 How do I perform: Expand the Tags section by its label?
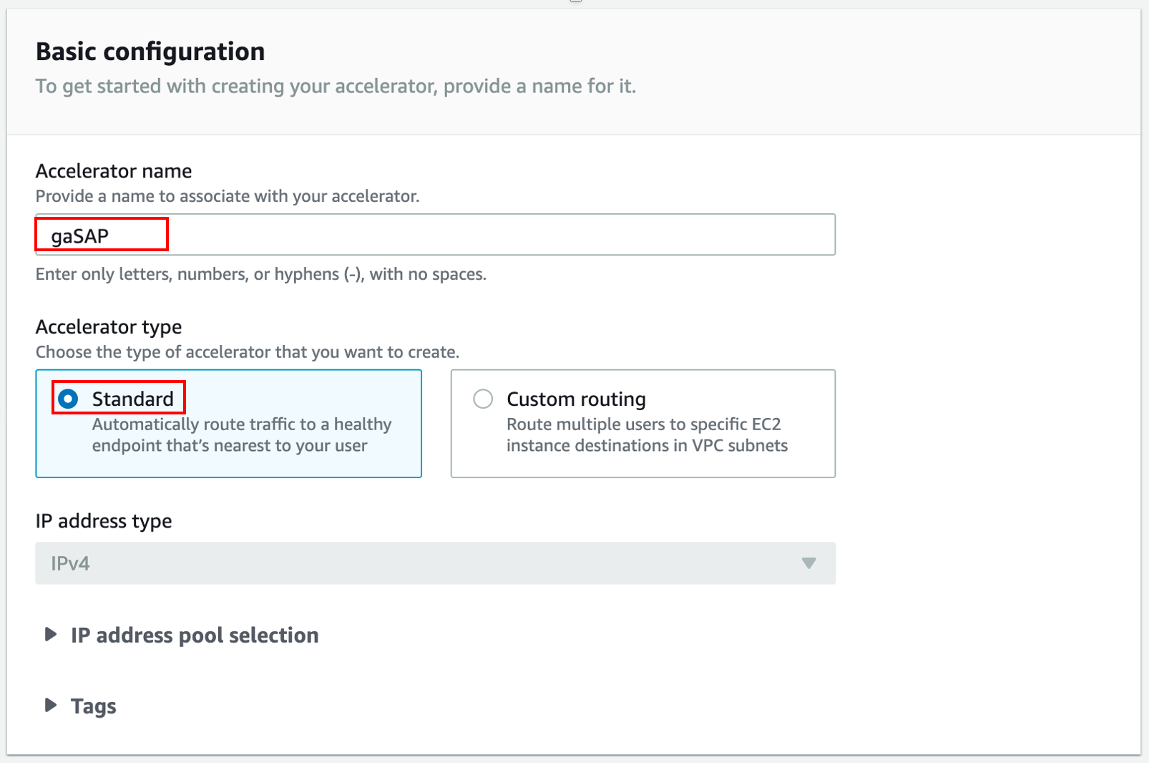pyautogui.click(x=94, y=706)
